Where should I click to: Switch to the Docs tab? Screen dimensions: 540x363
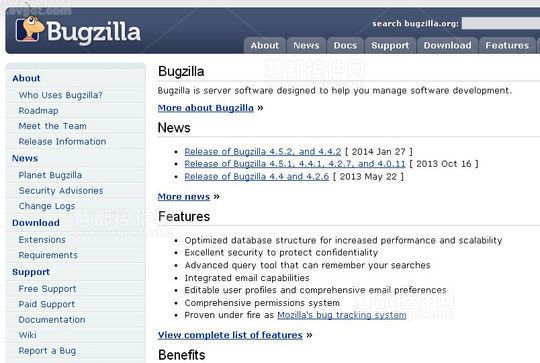point(345,45)
